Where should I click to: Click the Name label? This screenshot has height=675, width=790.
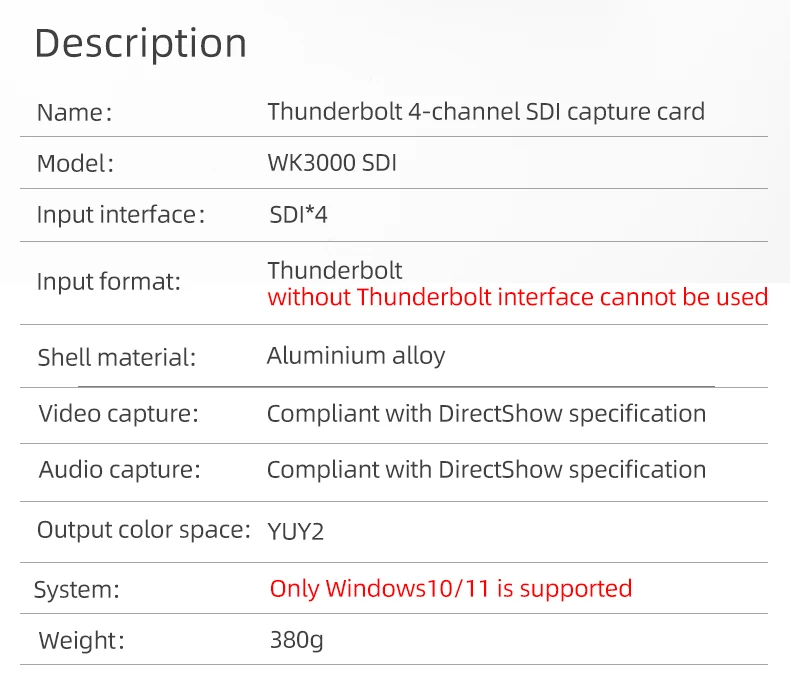pos(75,112)
